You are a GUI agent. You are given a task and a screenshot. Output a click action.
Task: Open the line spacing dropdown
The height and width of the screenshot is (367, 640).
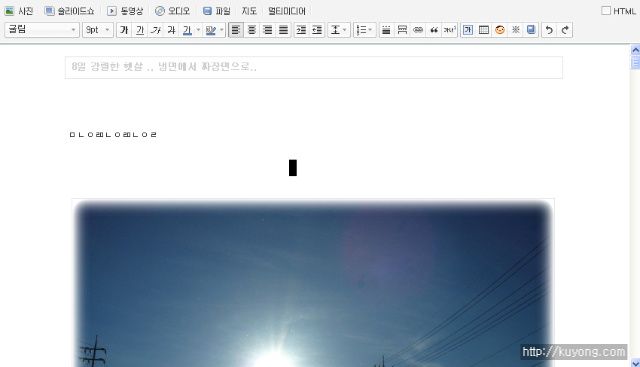coord(339,30)
